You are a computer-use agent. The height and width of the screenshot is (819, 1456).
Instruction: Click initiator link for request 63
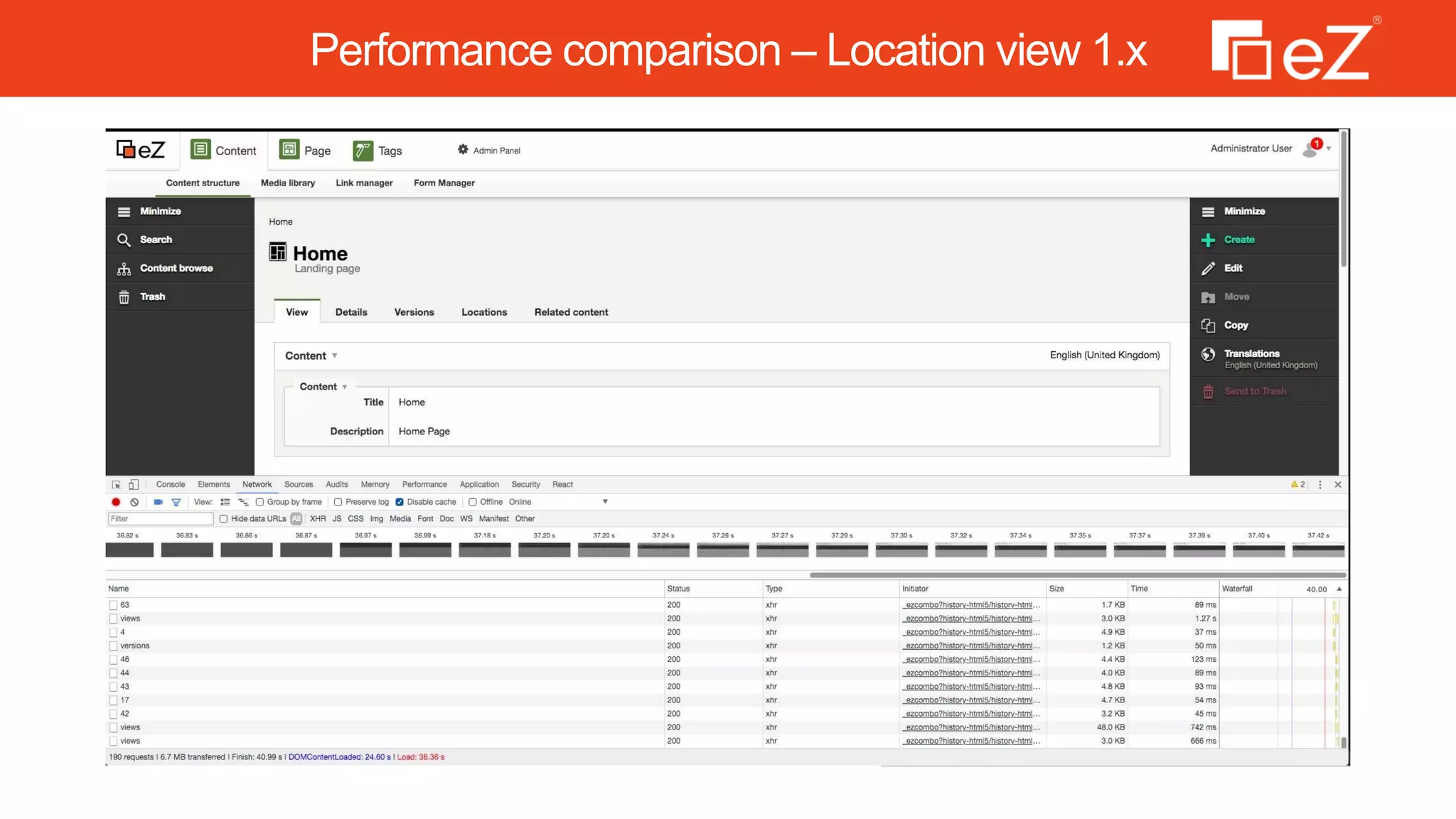pyautogui.click(x=973, y=606)
